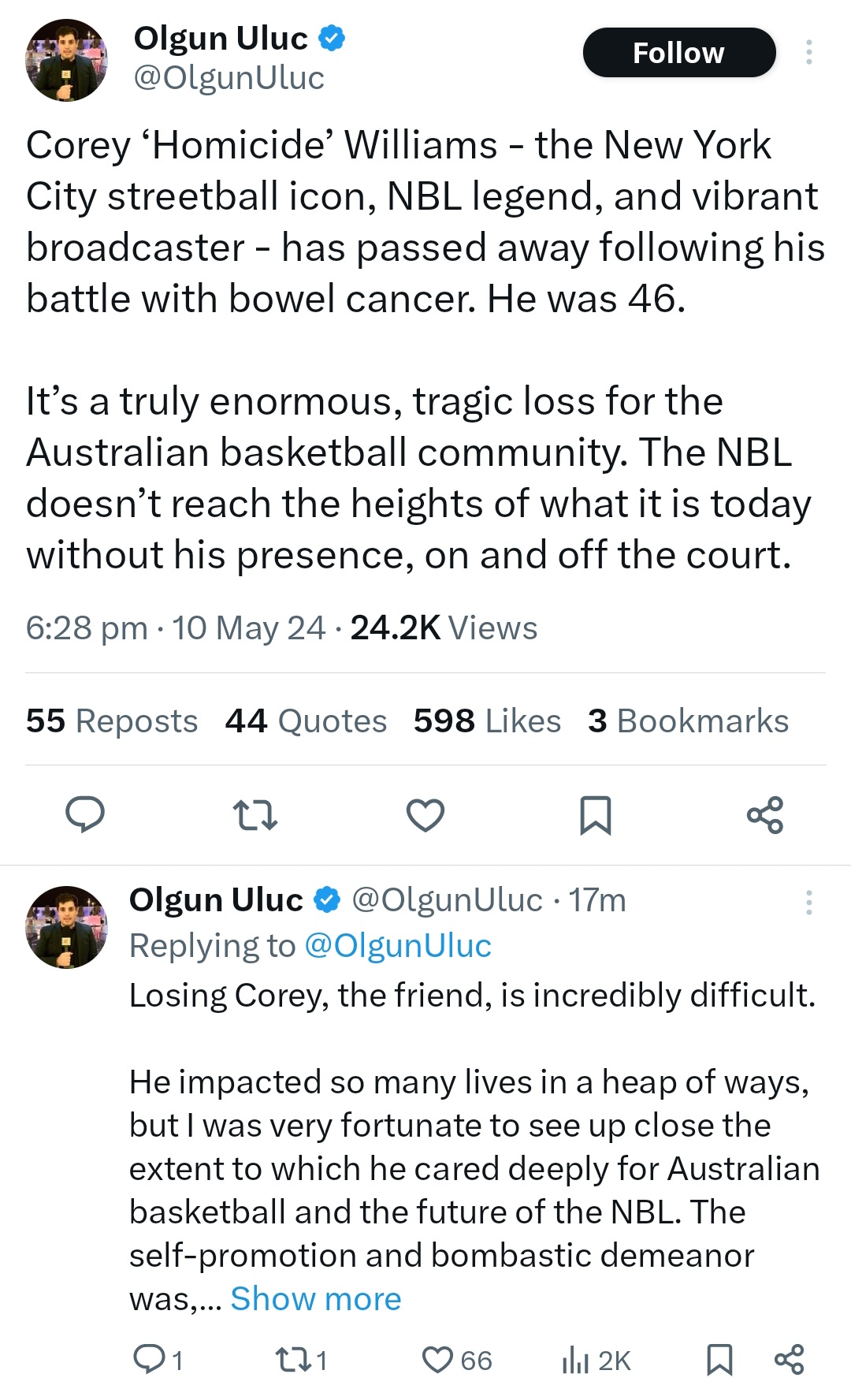
Task: View reply analytics showing 2K views
Action: click(x=596, y=1360)
